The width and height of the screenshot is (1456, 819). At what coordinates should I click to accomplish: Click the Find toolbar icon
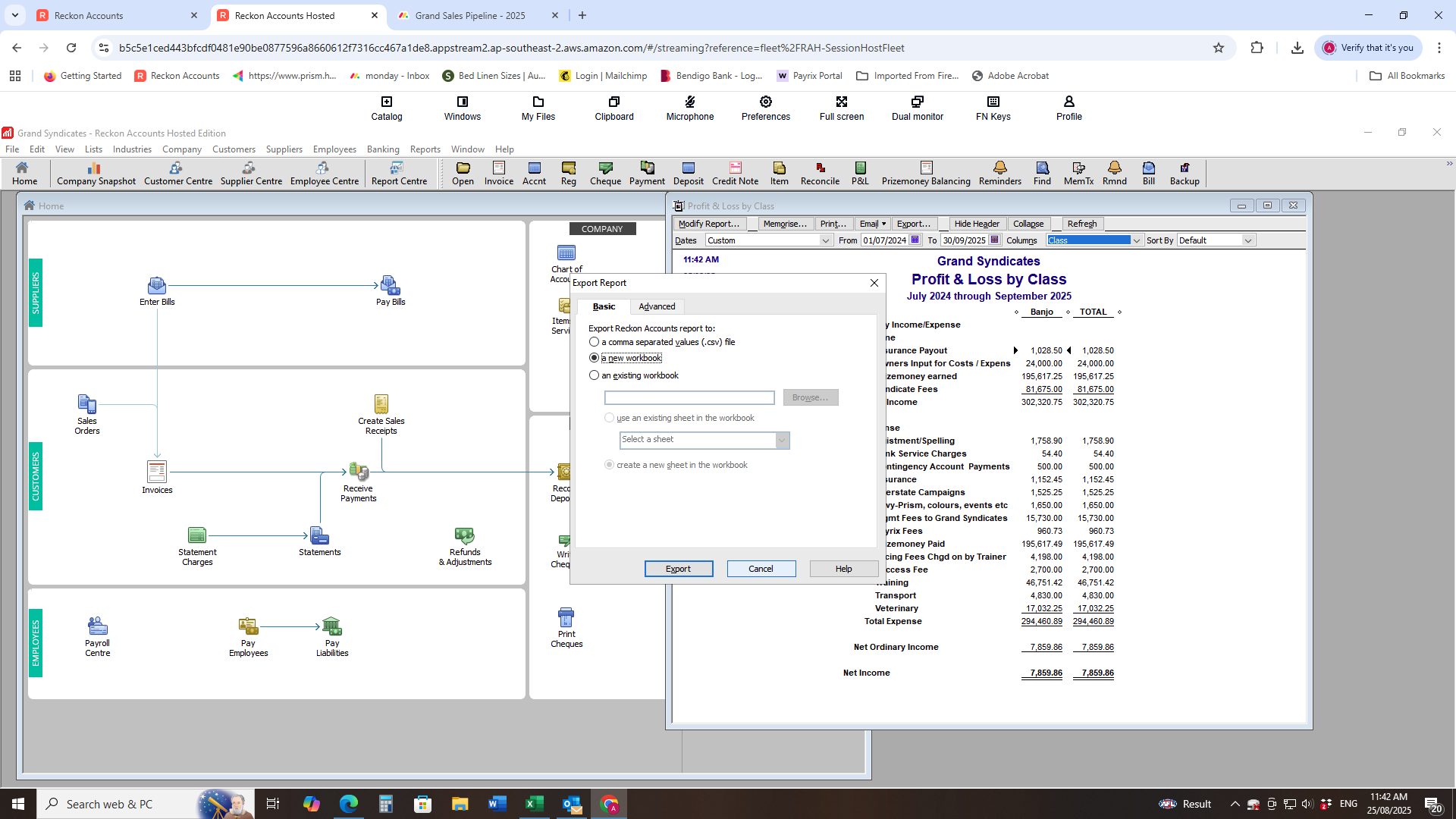click(1042, 173)
